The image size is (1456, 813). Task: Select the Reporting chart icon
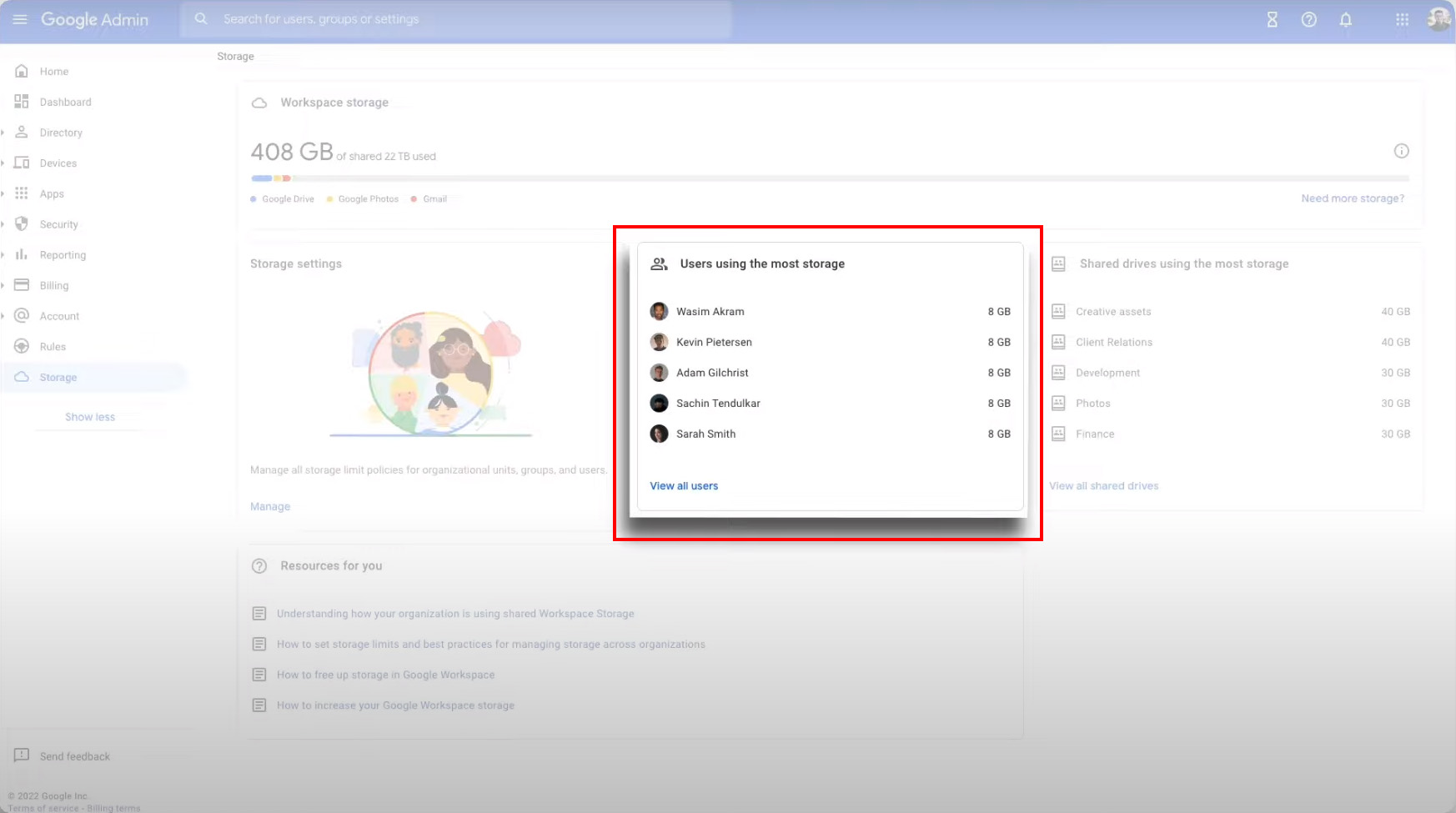click(22, 254)
